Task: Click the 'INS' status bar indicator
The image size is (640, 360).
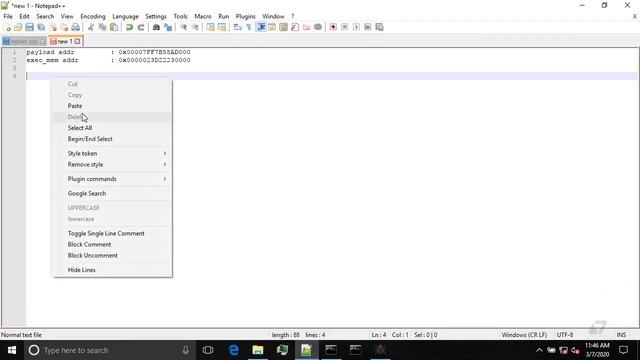Action: point(621,335)
